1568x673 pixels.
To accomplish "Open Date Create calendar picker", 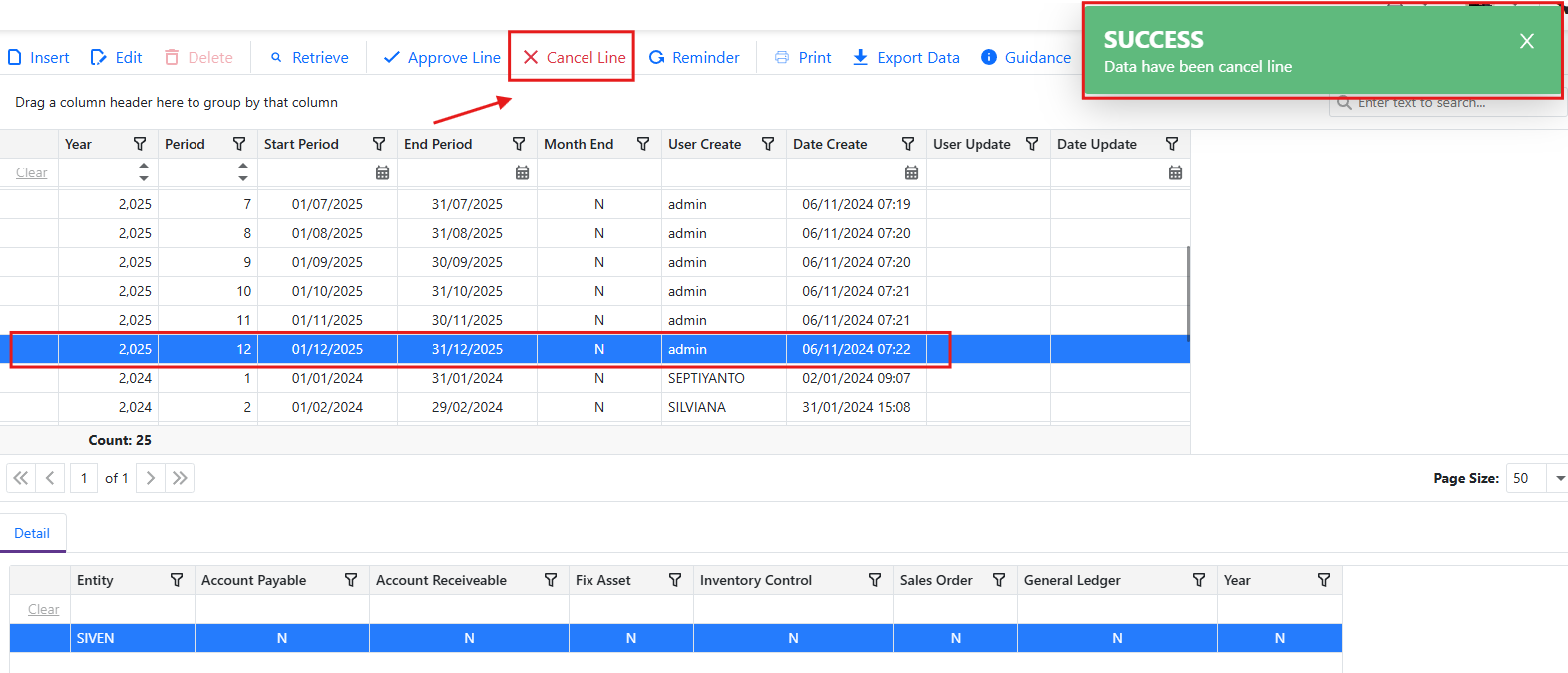I will tap(911, 172).
